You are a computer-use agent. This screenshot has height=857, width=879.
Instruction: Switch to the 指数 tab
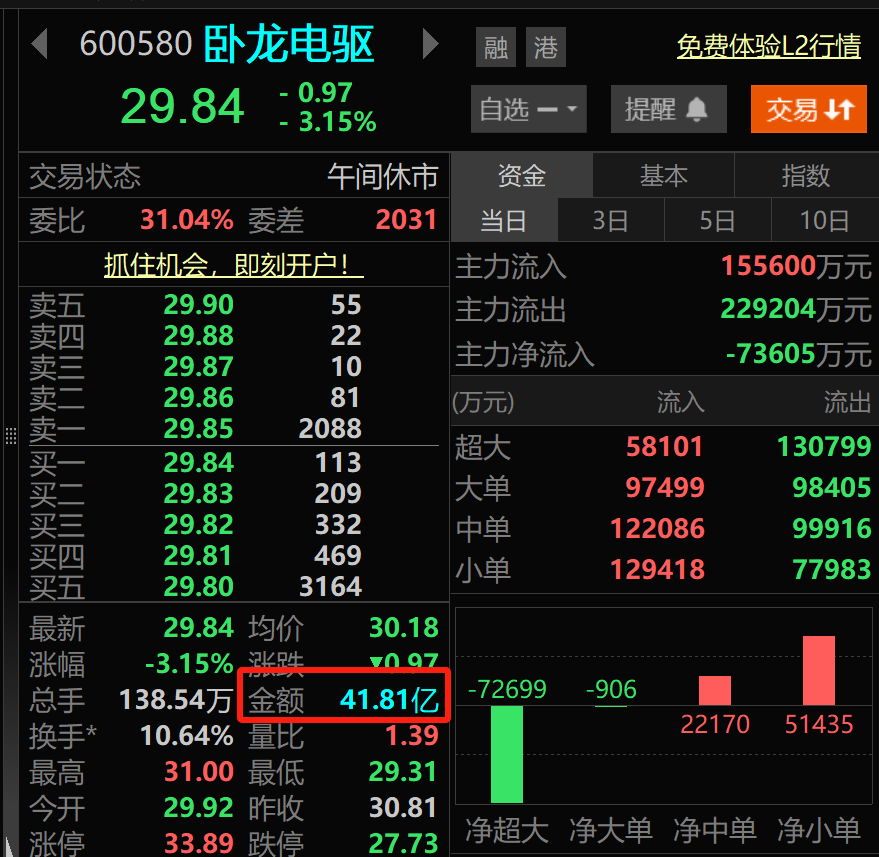pyautogui.click(x=806, y=175)
